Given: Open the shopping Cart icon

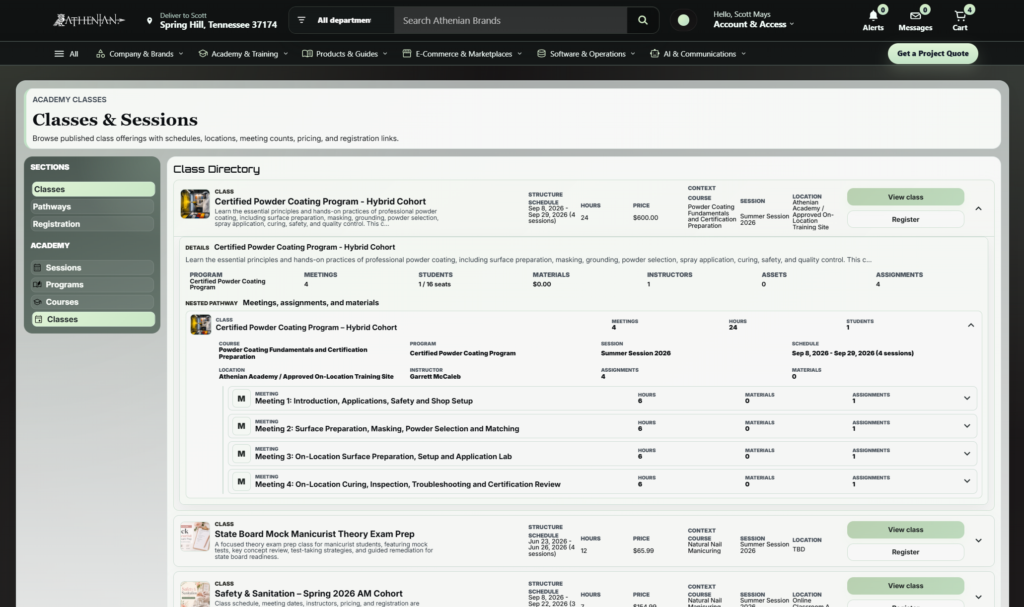Looking at the screenshot, I should (x=959, y=16).
